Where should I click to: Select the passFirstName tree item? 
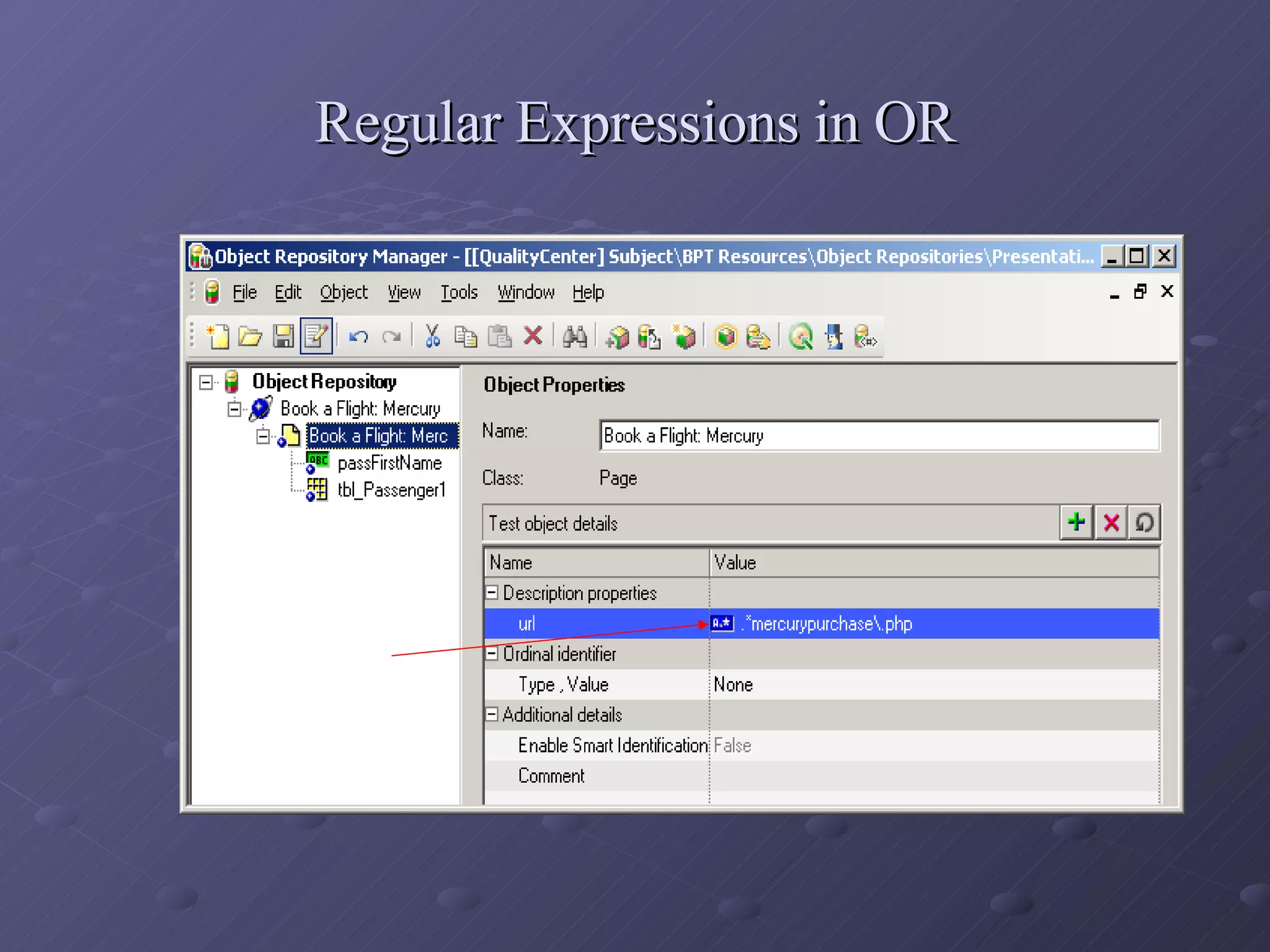pos(389,463)
